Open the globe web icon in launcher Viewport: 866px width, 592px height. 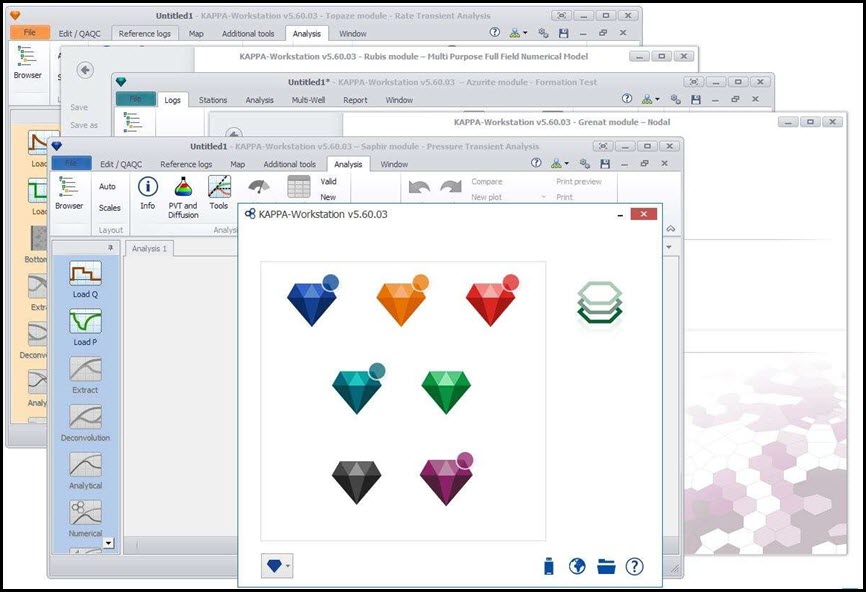pyautogui.click(x=577, y=566)
